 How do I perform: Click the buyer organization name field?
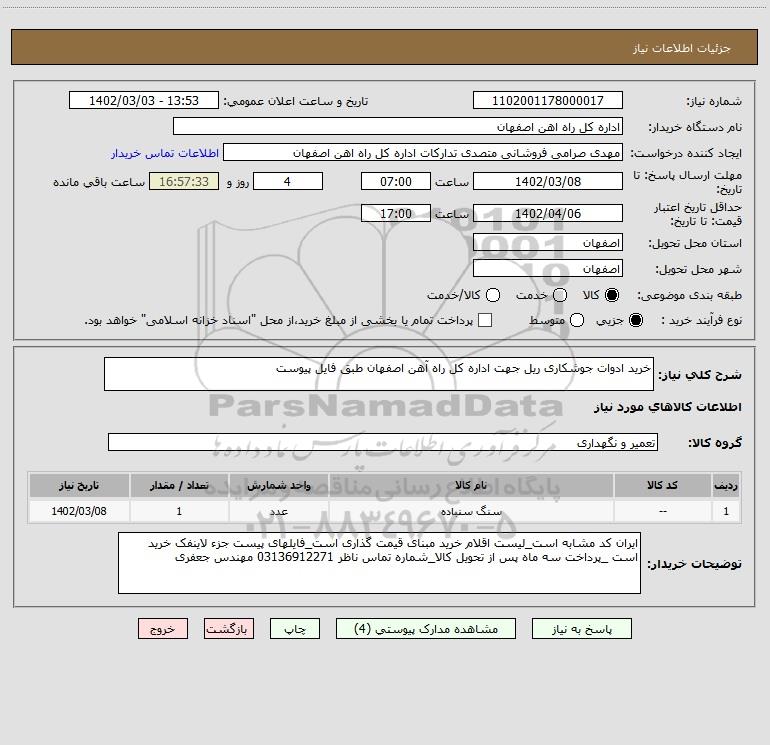pos(398,127)
